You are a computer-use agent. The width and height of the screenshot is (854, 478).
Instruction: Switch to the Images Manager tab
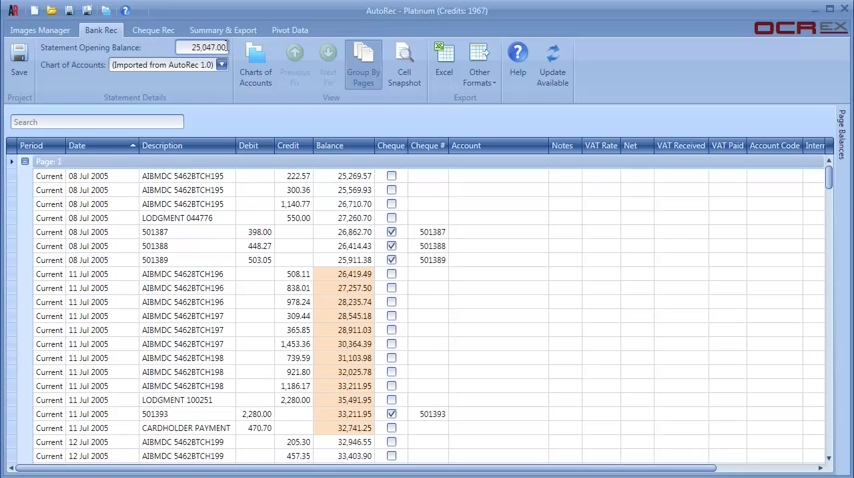[x=40, y=30]
